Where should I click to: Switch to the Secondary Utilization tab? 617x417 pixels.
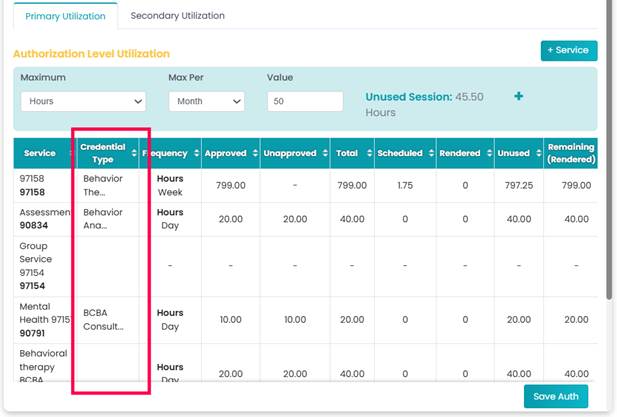177,16
